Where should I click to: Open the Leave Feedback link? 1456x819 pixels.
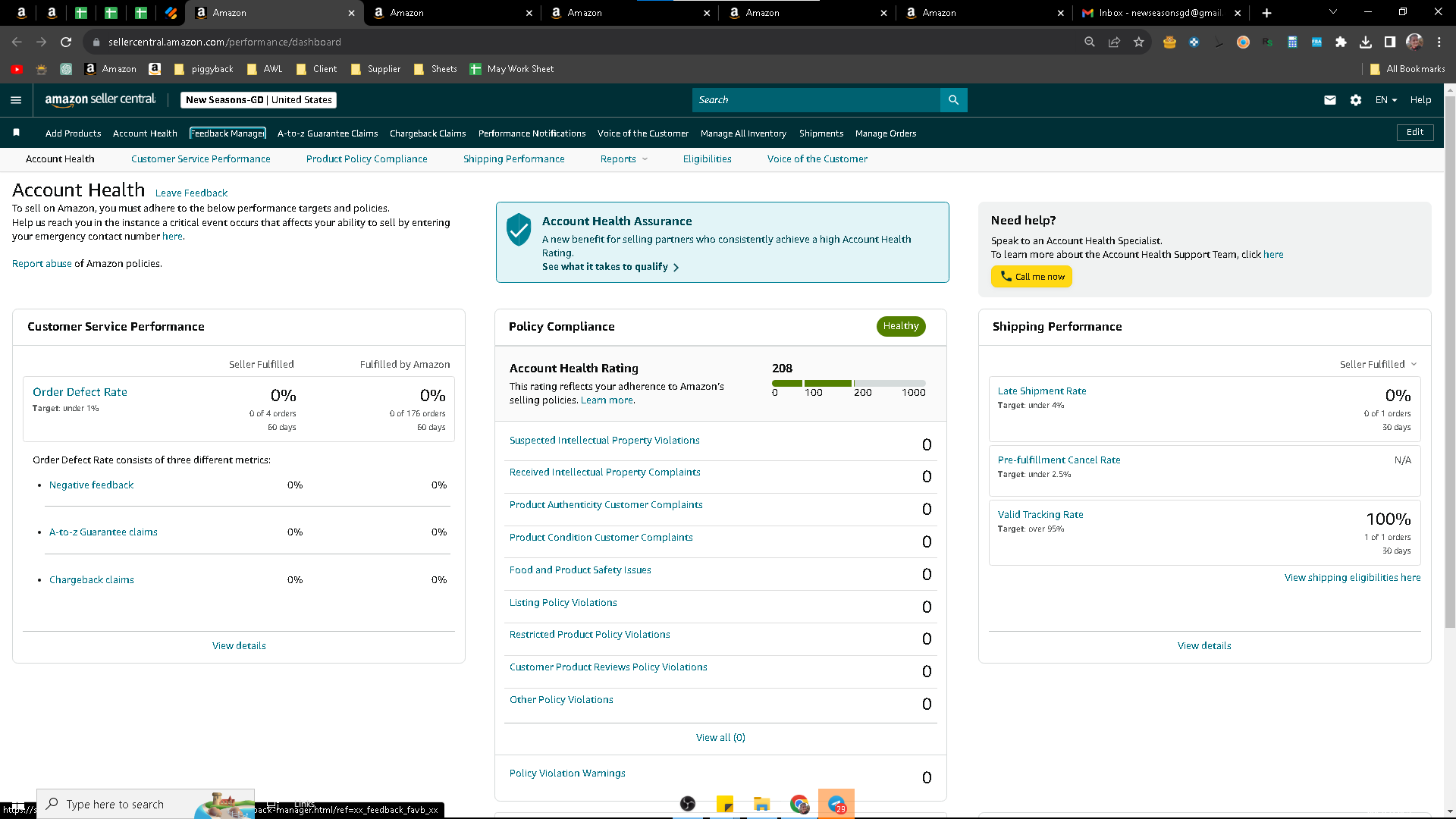(x=191, y=193)
